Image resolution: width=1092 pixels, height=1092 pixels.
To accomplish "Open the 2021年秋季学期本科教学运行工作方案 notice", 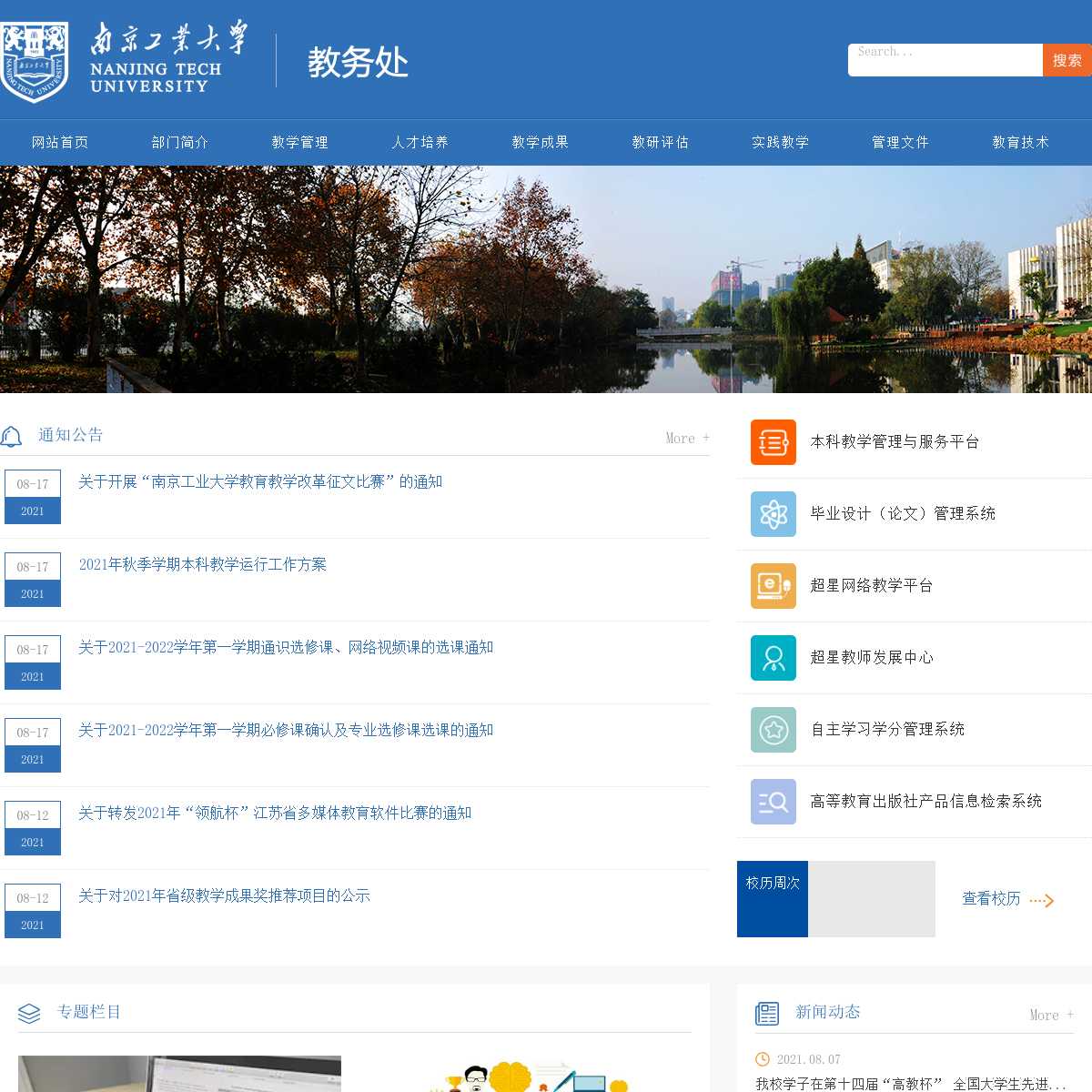I will tap(202, 565).
